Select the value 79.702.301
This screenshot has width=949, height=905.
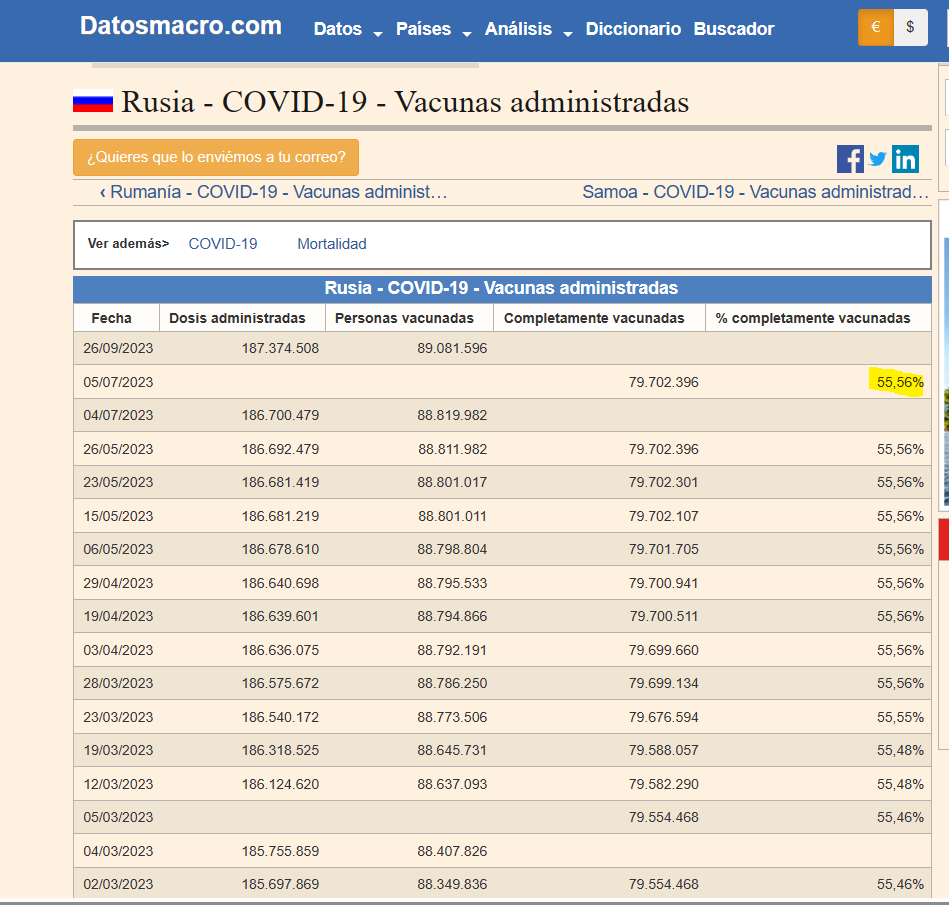(663, 482)
